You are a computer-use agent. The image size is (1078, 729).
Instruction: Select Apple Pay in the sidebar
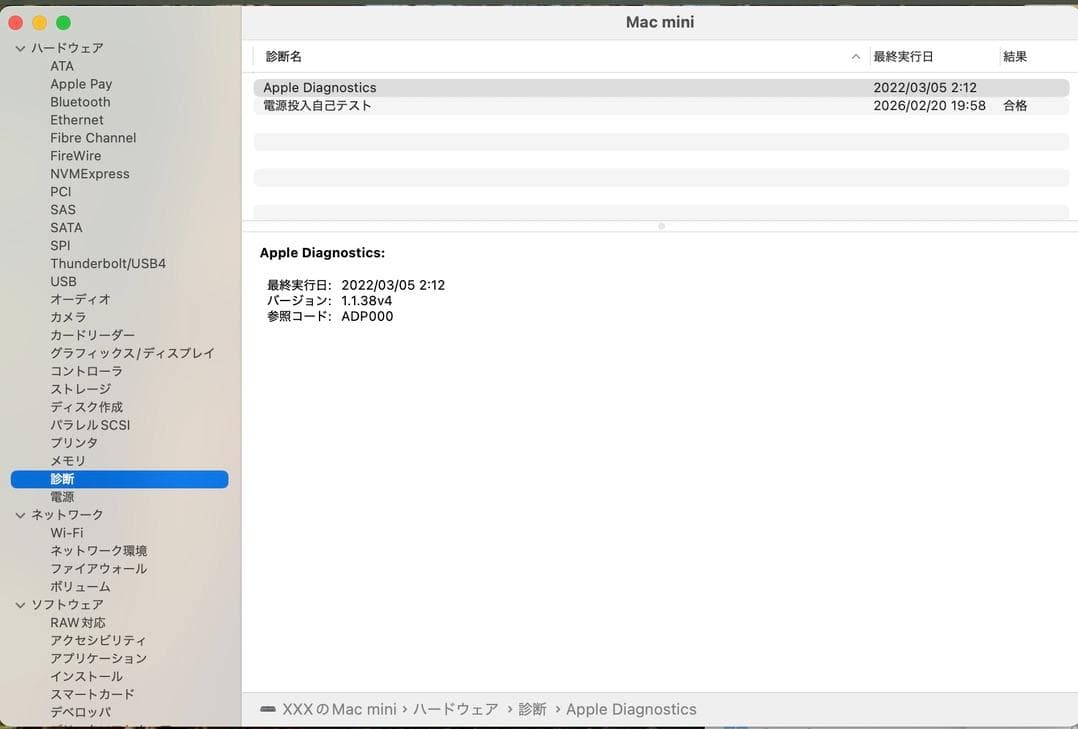81,84
